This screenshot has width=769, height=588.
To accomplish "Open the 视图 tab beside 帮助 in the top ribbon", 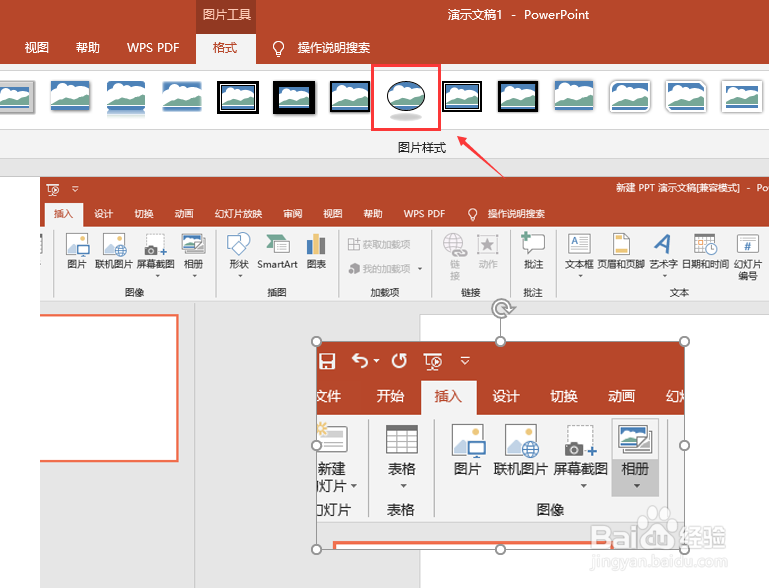I will pyautogui.click(x=37, y=48).
